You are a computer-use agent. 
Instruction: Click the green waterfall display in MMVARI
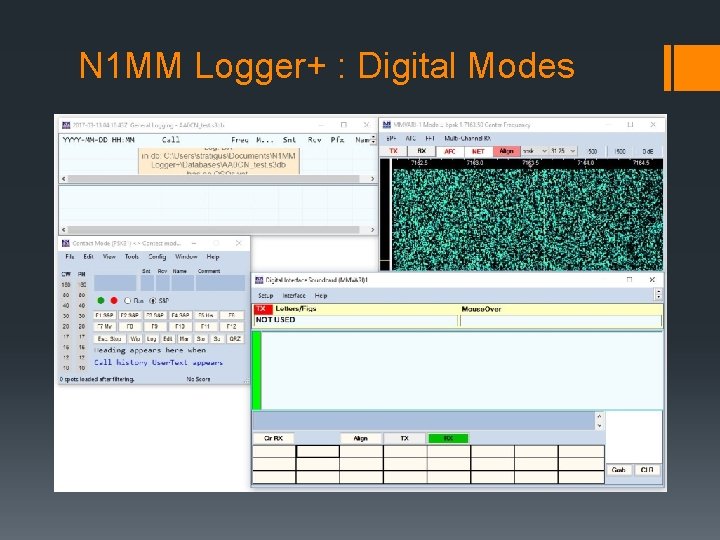click(x=527, y=219)
